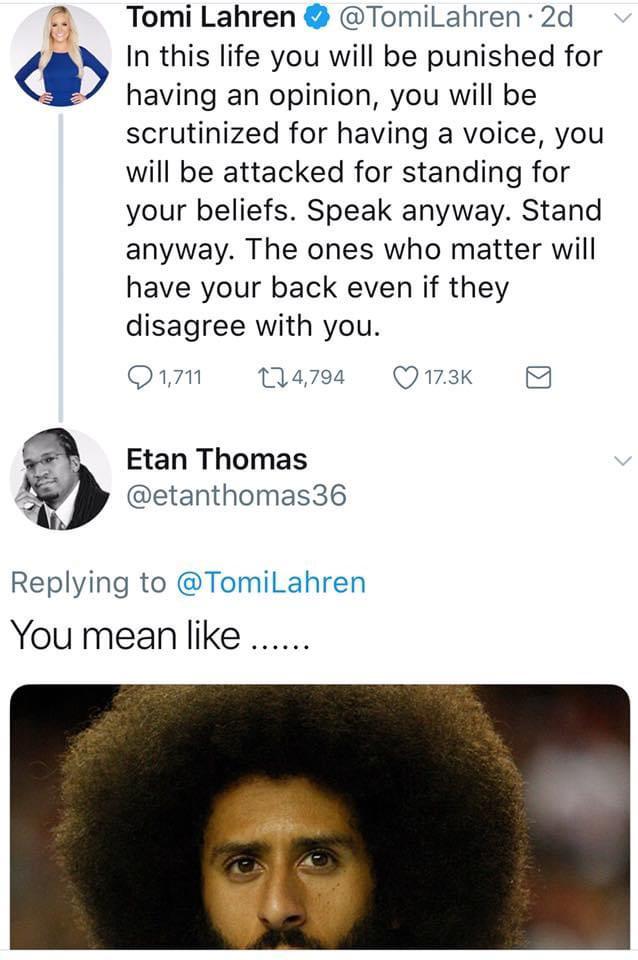The image size is (638, 960).
Task: Click the Etan Thomas display name
Action: [217, 459]
